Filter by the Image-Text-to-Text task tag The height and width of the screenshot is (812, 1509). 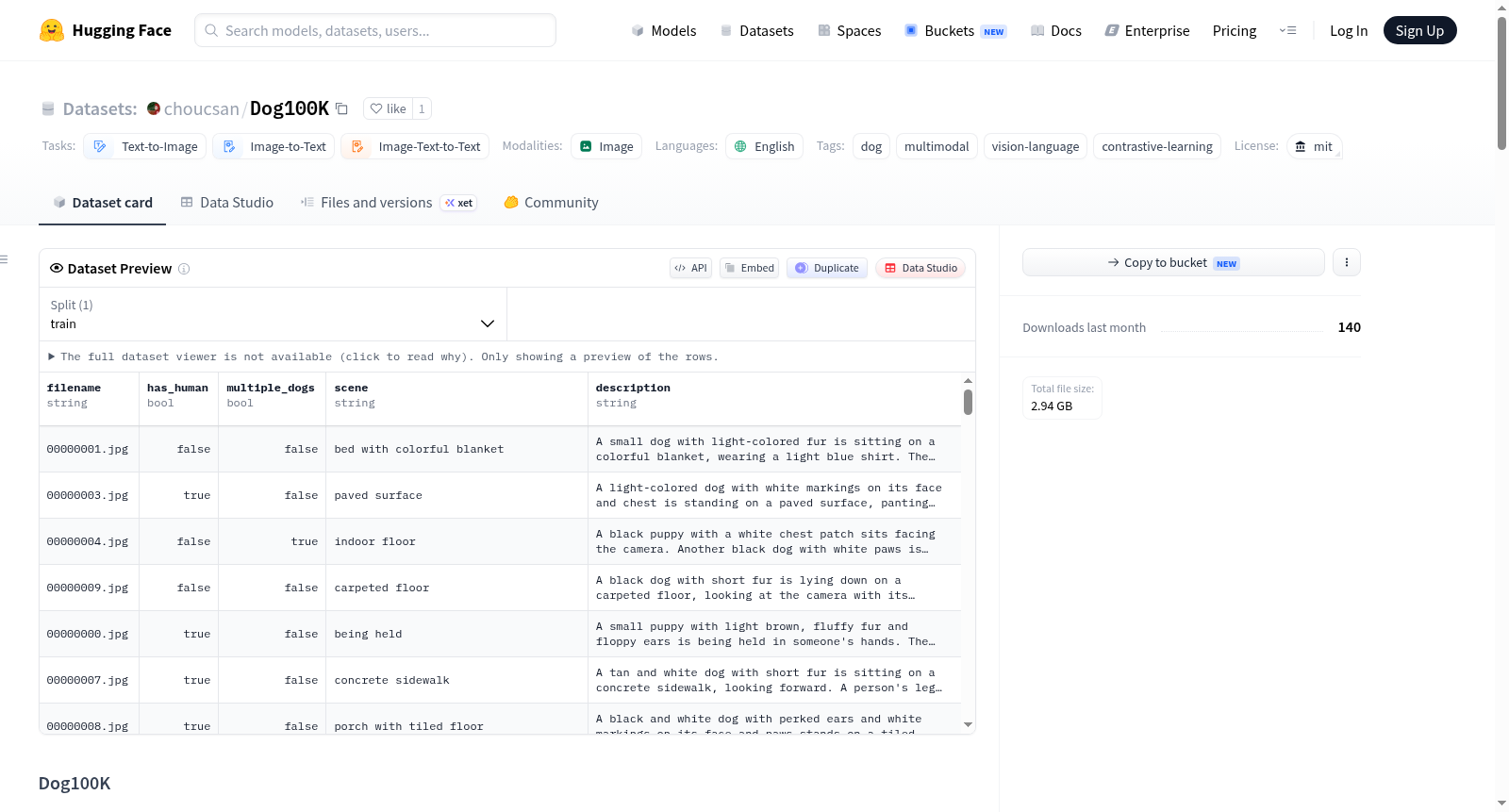click(x=415, y=146)
